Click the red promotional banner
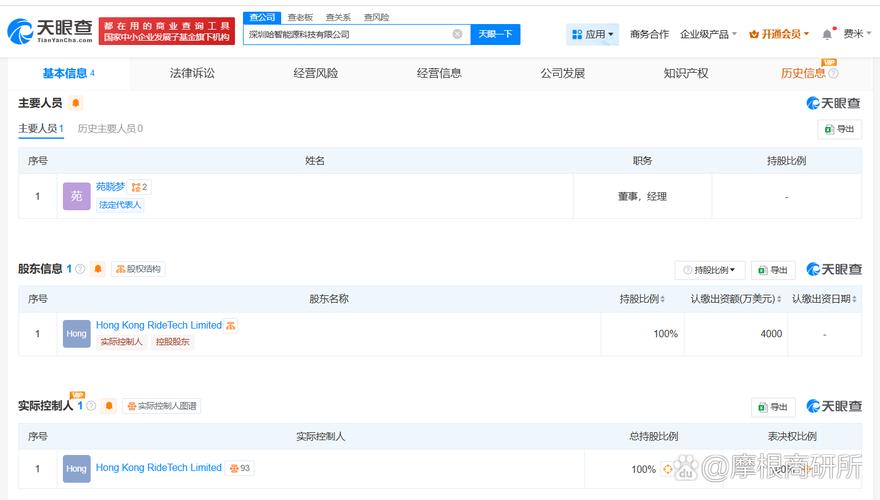Viewport: 880px width, 500px height. (x=167, y=31)
